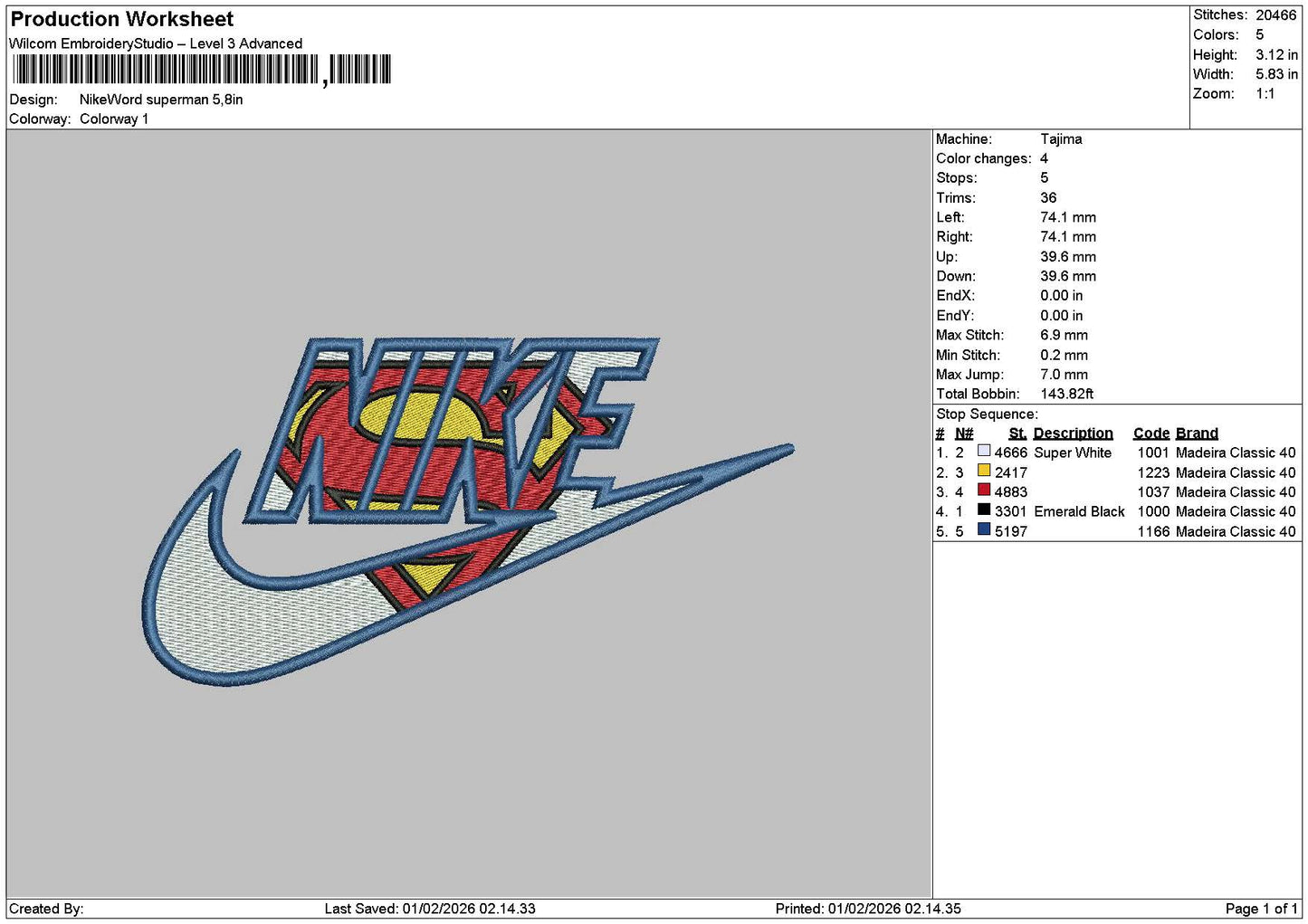This screenshot has height=924, width=1308.
Task: Click the Total Bobbin value 143.82ft
Action: 1067,395
